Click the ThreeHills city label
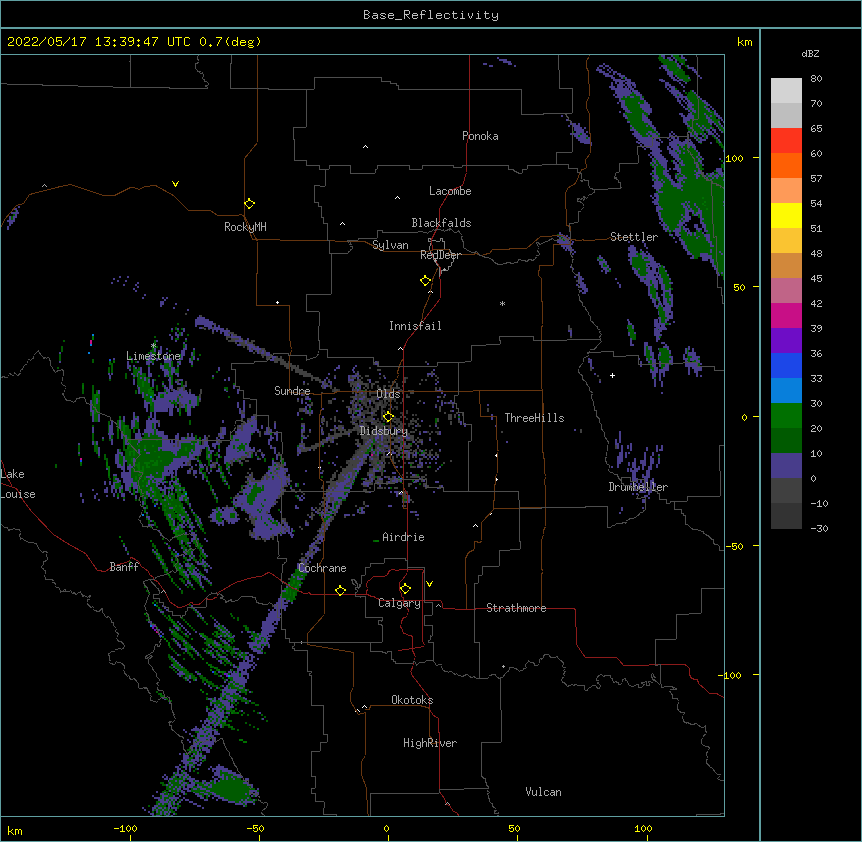The width and height of the screenshot is (862, 842). click(534, 418)
